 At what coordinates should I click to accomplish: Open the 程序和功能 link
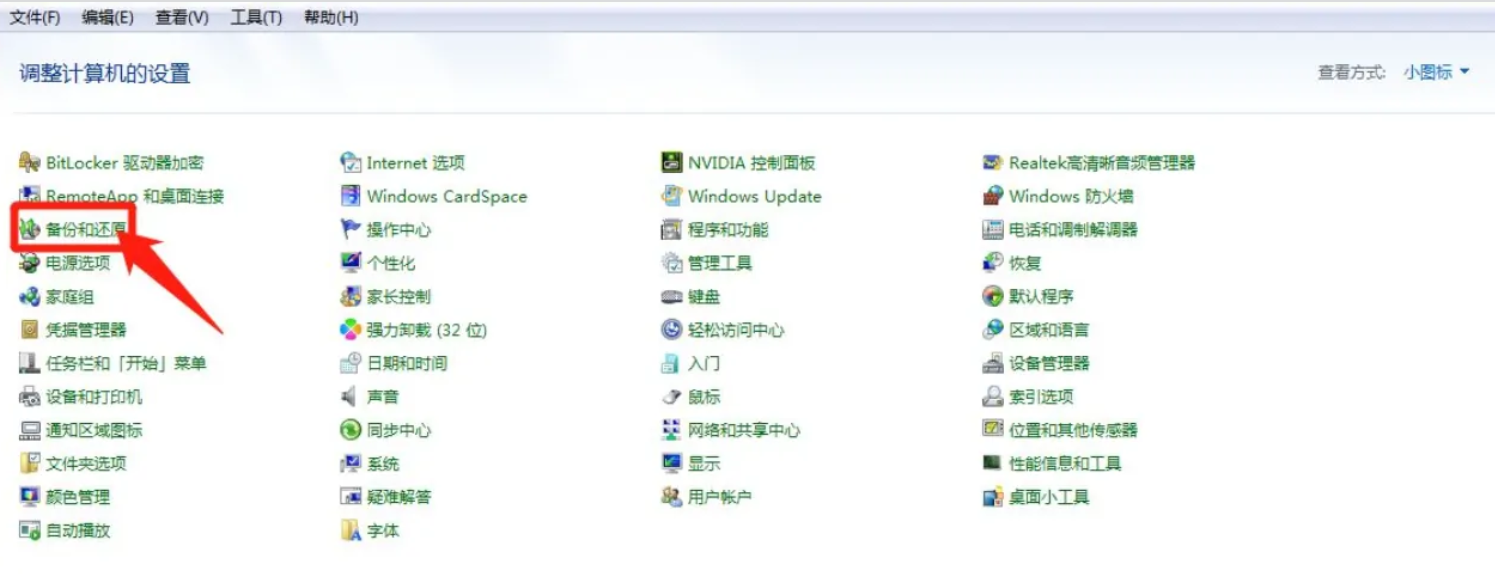tap(728, 230)
